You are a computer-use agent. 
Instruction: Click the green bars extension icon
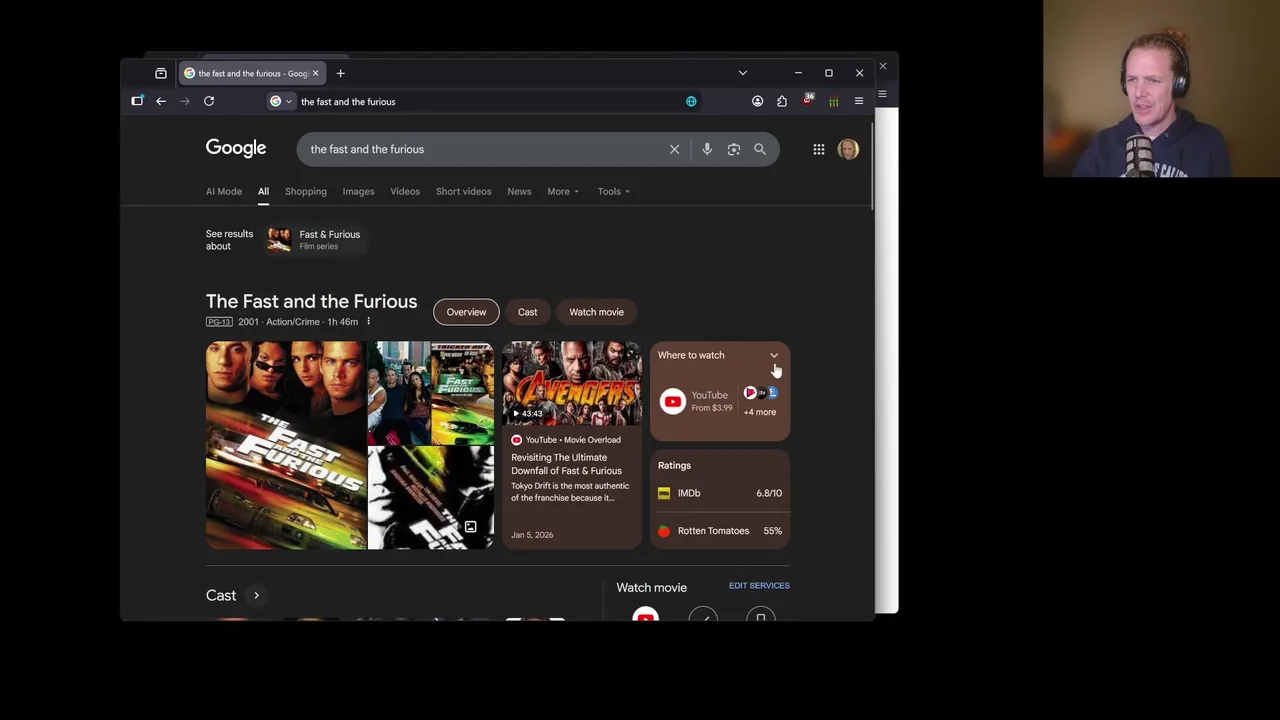[x=833, y=101]
